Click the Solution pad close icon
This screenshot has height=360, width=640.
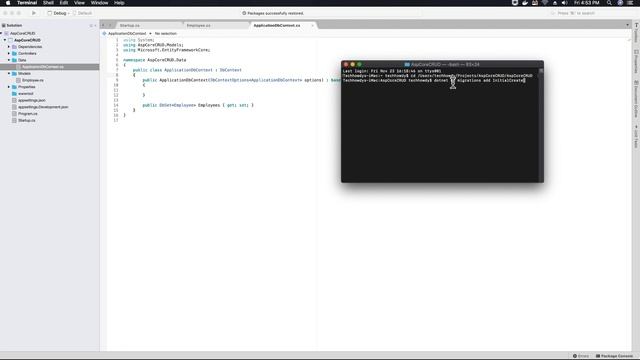pos(96,25)
